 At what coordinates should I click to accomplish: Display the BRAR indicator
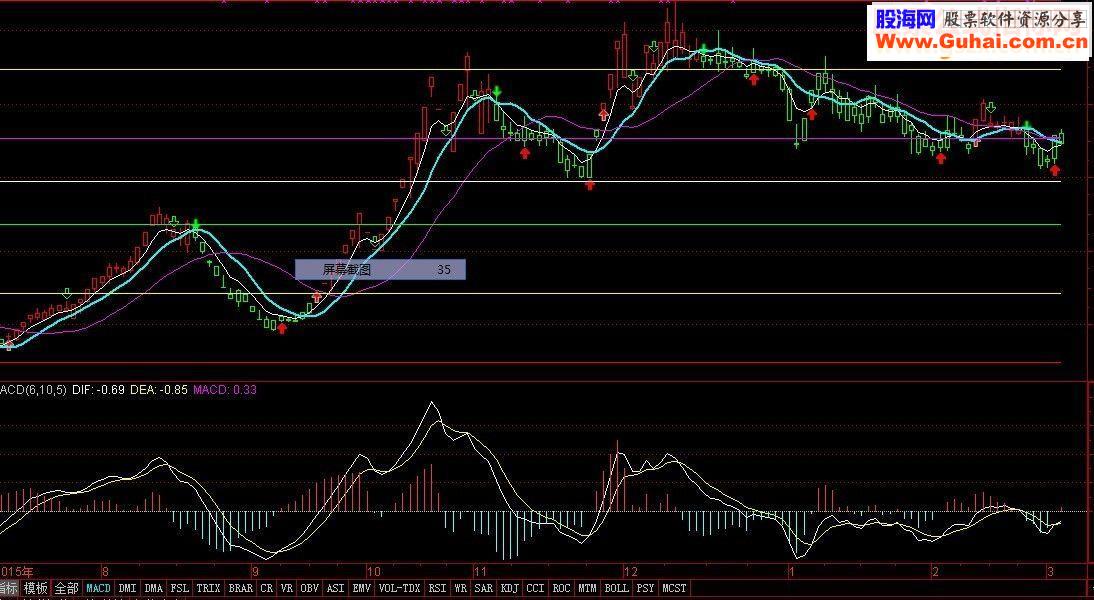point(241,588)
